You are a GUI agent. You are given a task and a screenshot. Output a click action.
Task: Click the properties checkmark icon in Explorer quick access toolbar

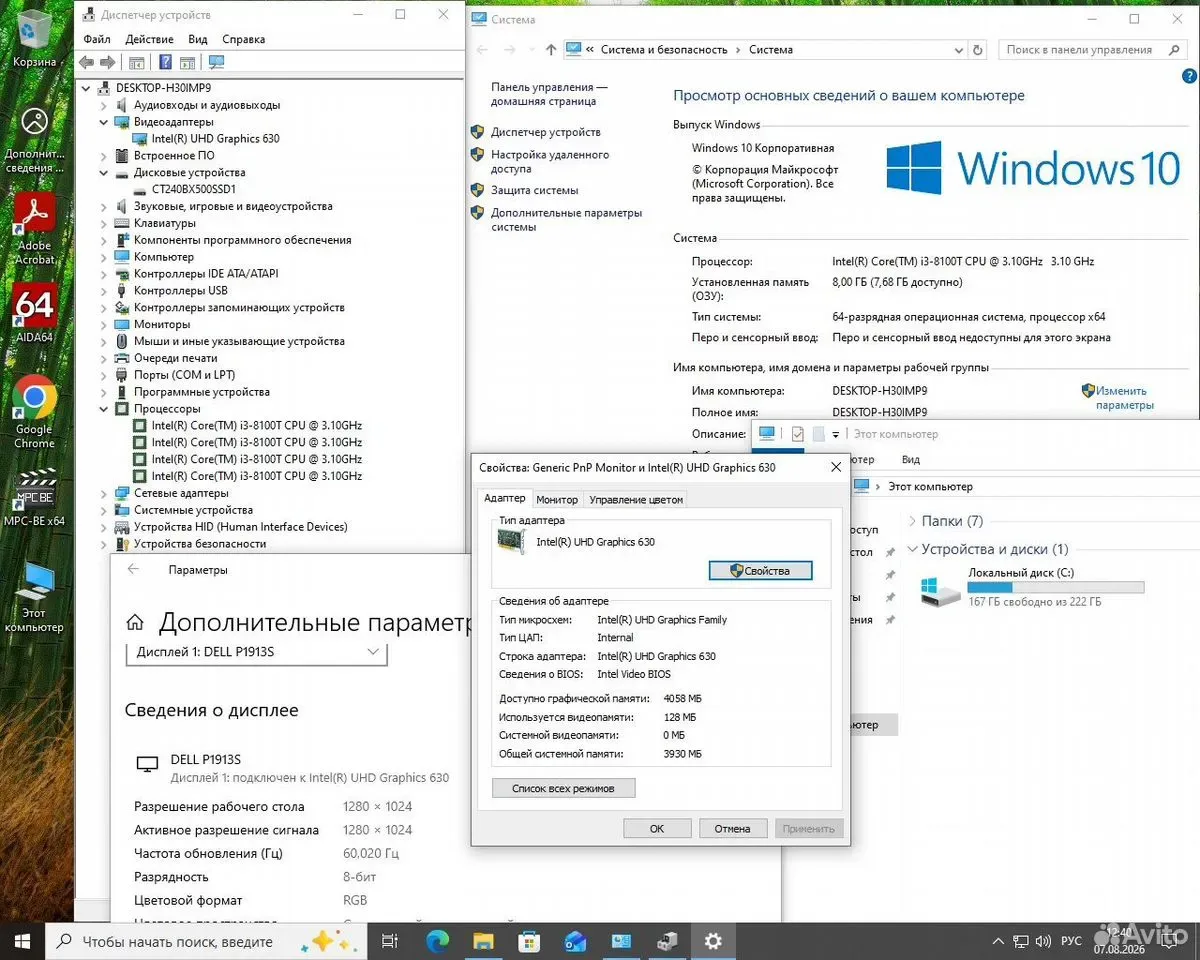click(x=797, y=434)
